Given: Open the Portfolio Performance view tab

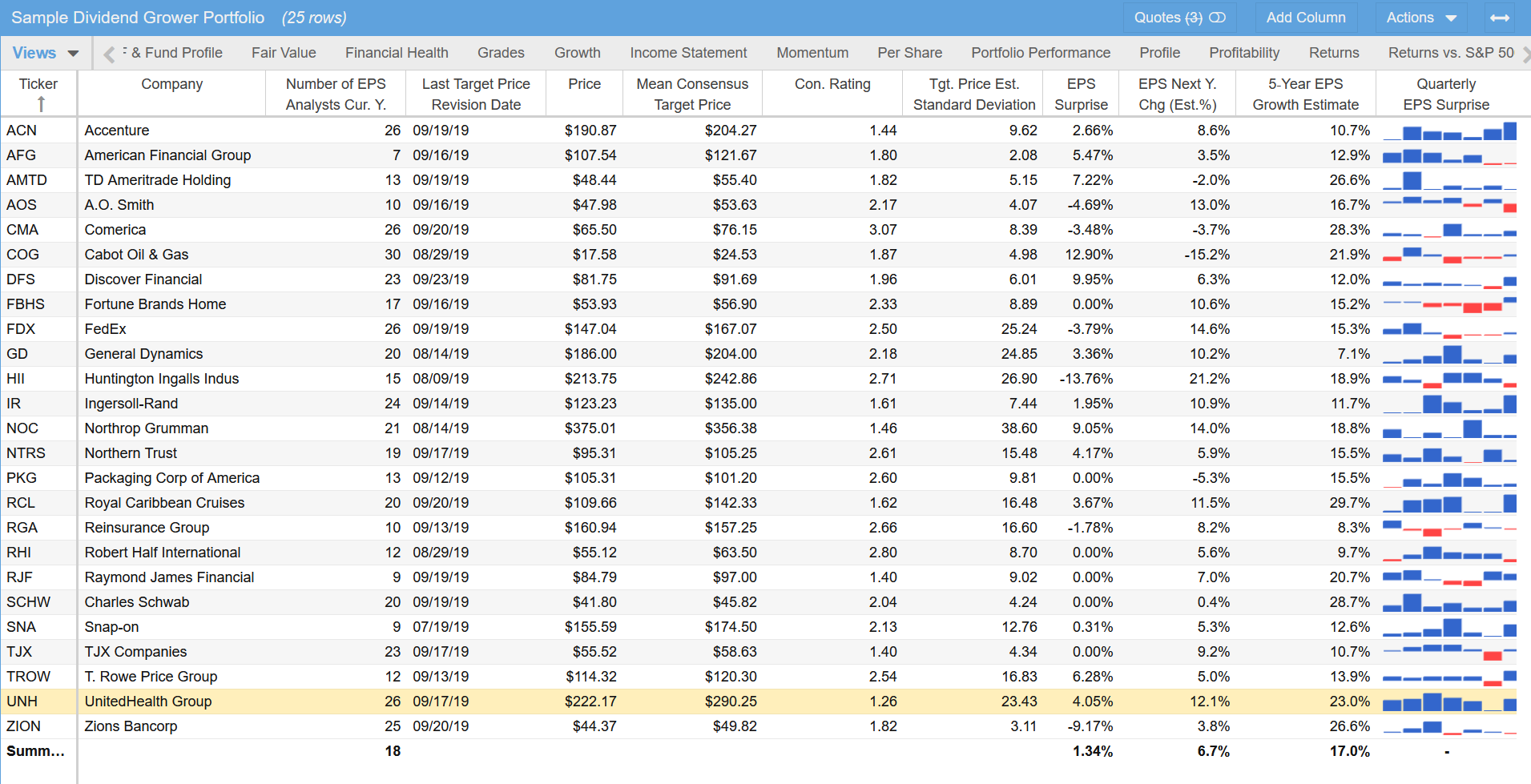Looking at the screenshot, I should pos(1041,53).
